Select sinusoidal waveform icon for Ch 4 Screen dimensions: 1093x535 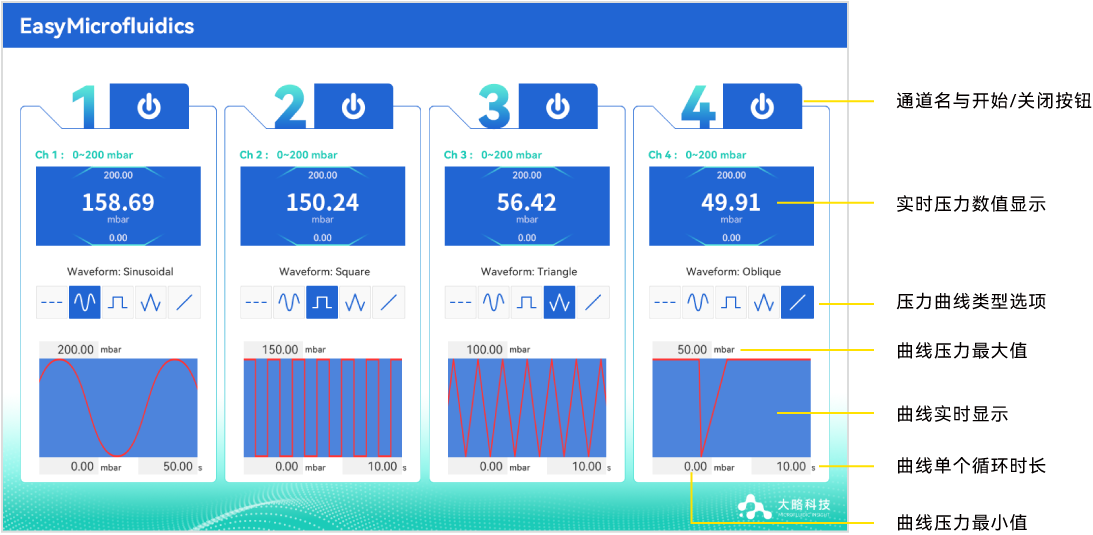698,302
